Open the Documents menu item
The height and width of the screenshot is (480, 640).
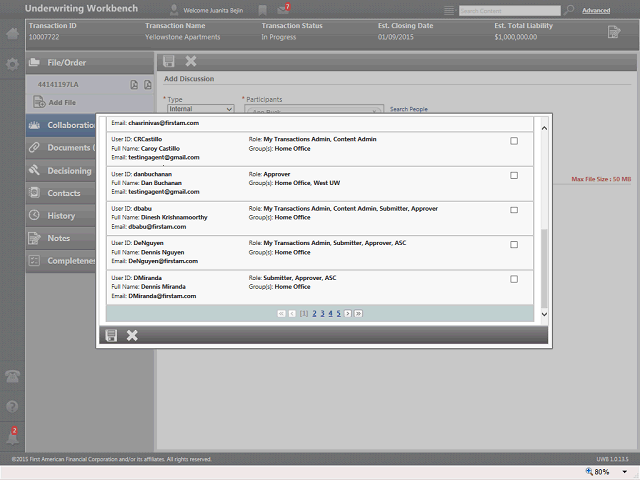point(61,148)
